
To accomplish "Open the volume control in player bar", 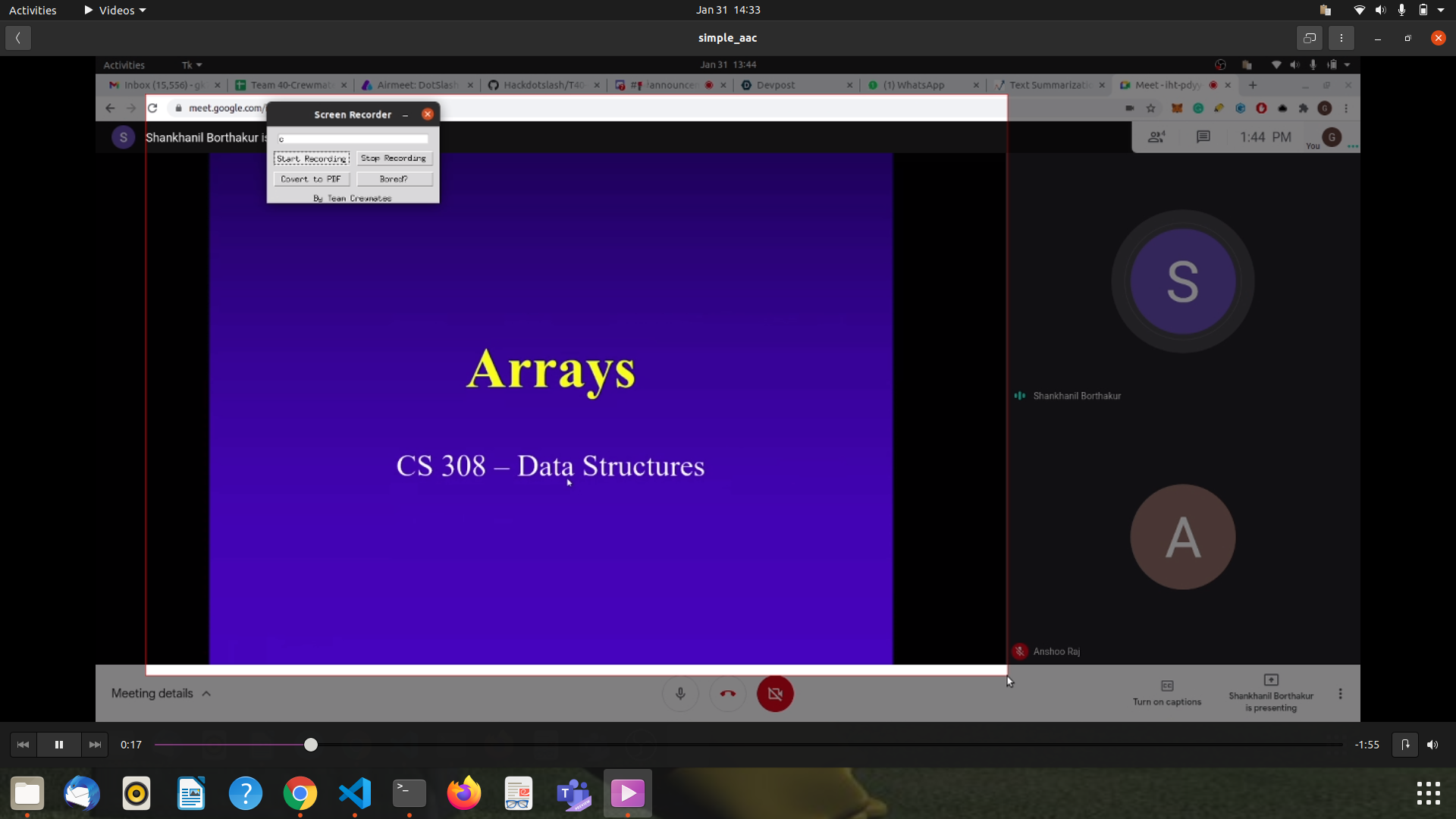I will tap(1432, 745).
